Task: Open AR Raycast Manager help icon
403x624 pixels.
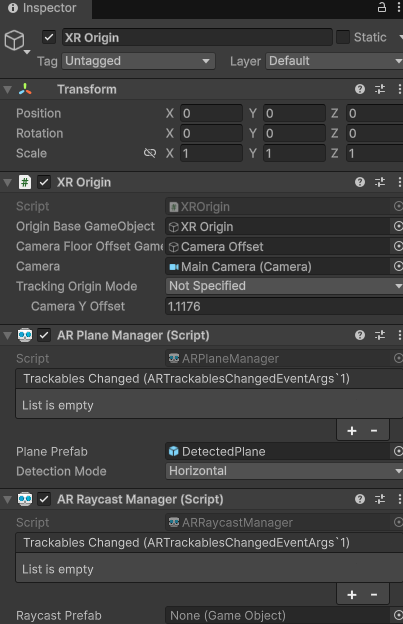Action: (x=360, y=499)
